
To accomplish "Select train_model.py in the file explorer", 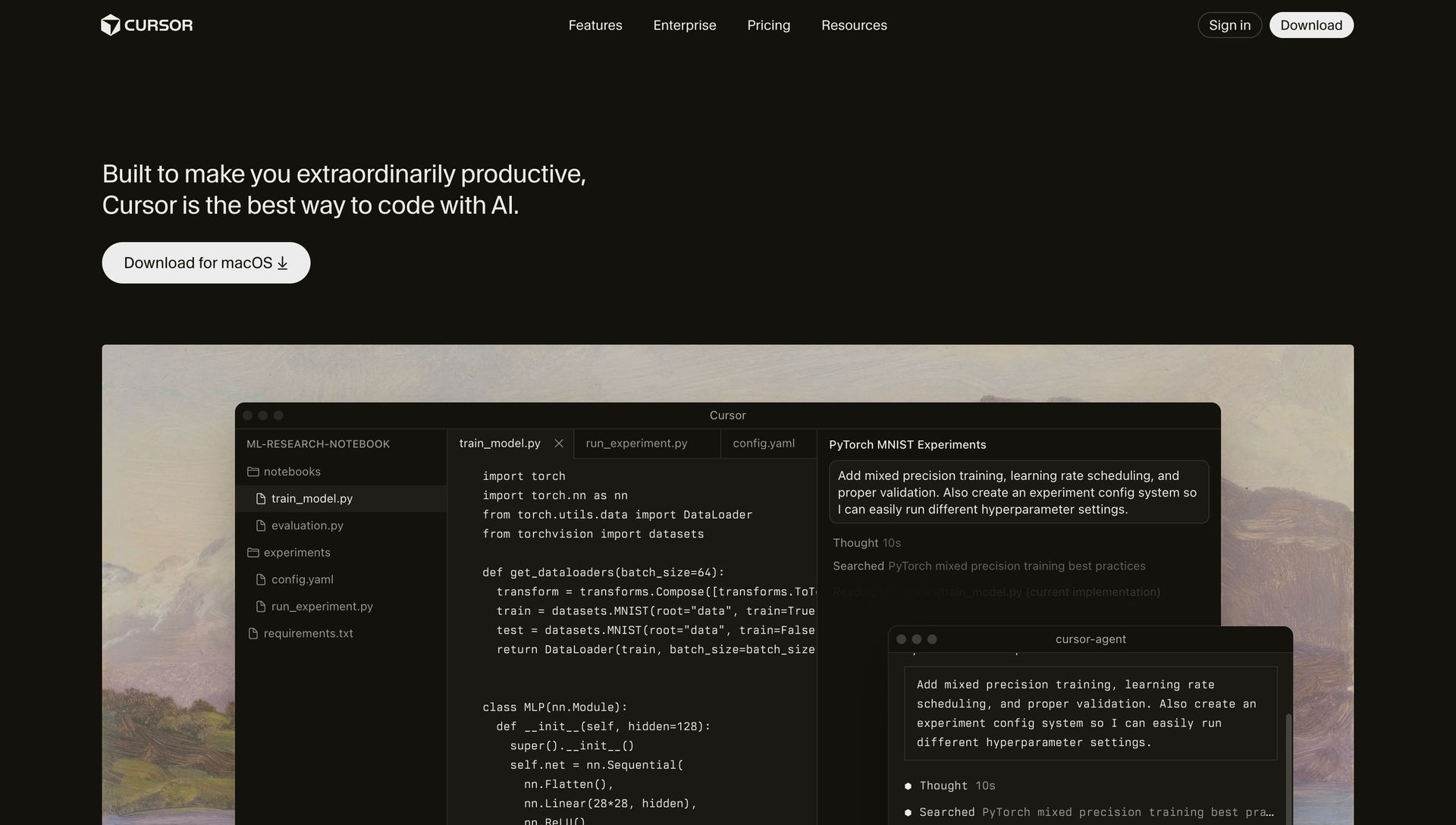I will tap(312, 499).
